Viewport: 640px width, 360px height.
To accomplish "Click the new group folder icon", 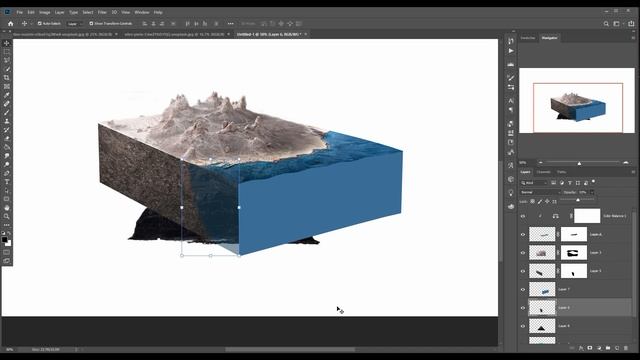I will (608, 348).
